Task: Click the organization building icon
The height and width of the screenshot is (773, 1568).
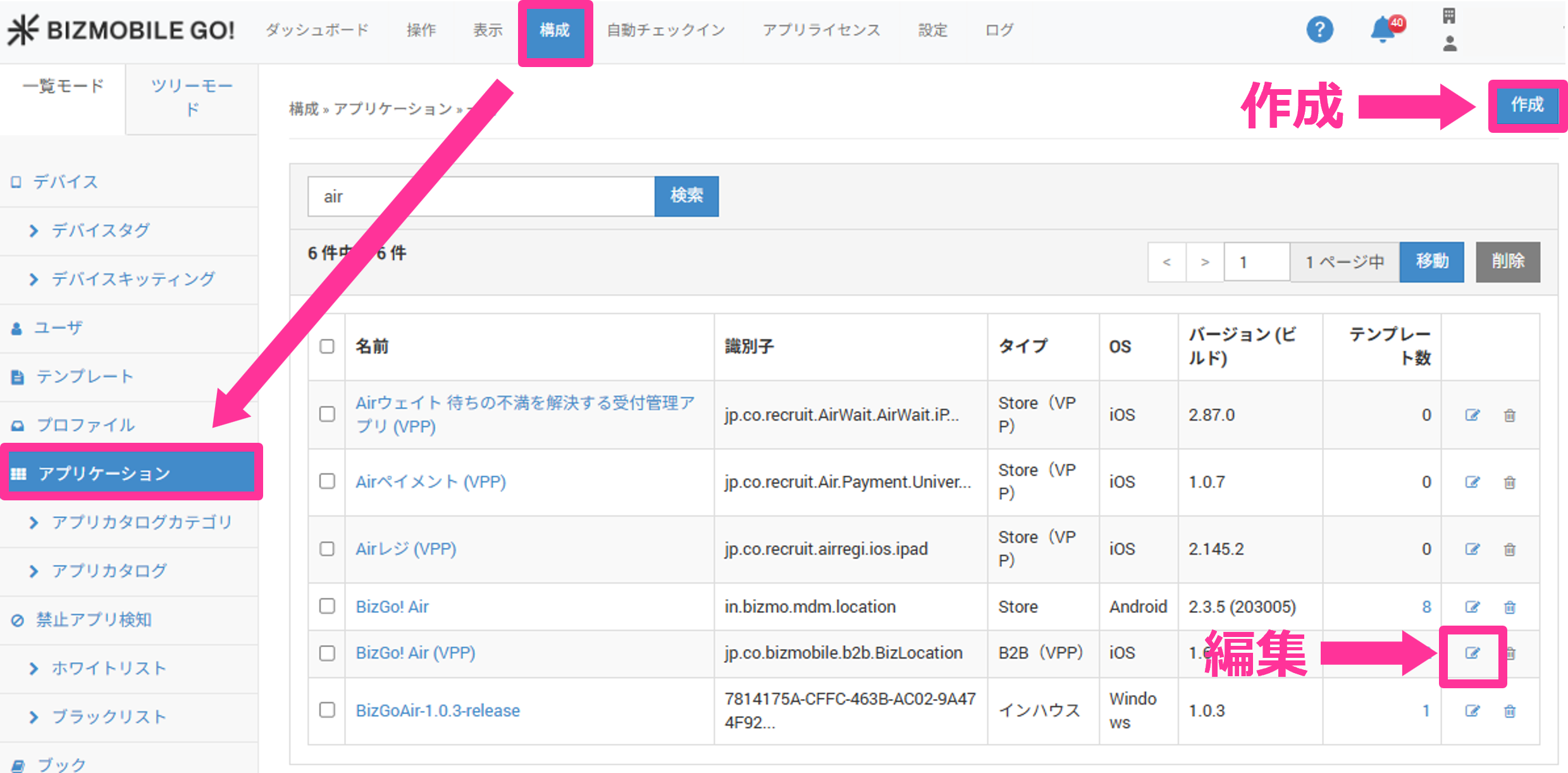Action: tap(1448, 16)
